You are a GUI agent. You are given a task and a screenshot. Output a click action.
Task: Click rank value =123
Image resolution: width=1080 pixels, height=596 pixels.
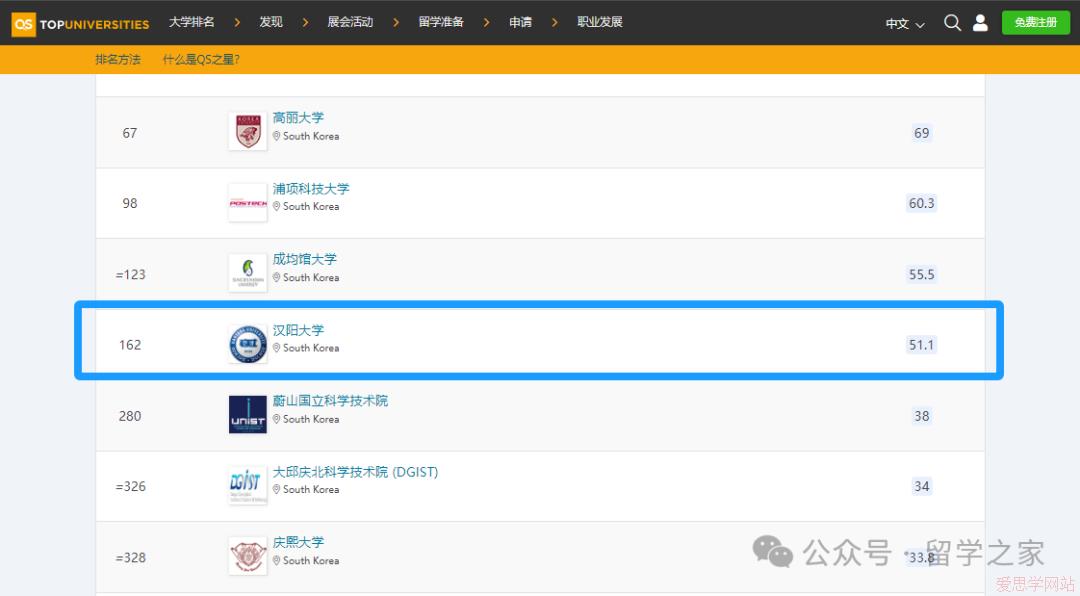pyautogui.click(x=131, y=274)
